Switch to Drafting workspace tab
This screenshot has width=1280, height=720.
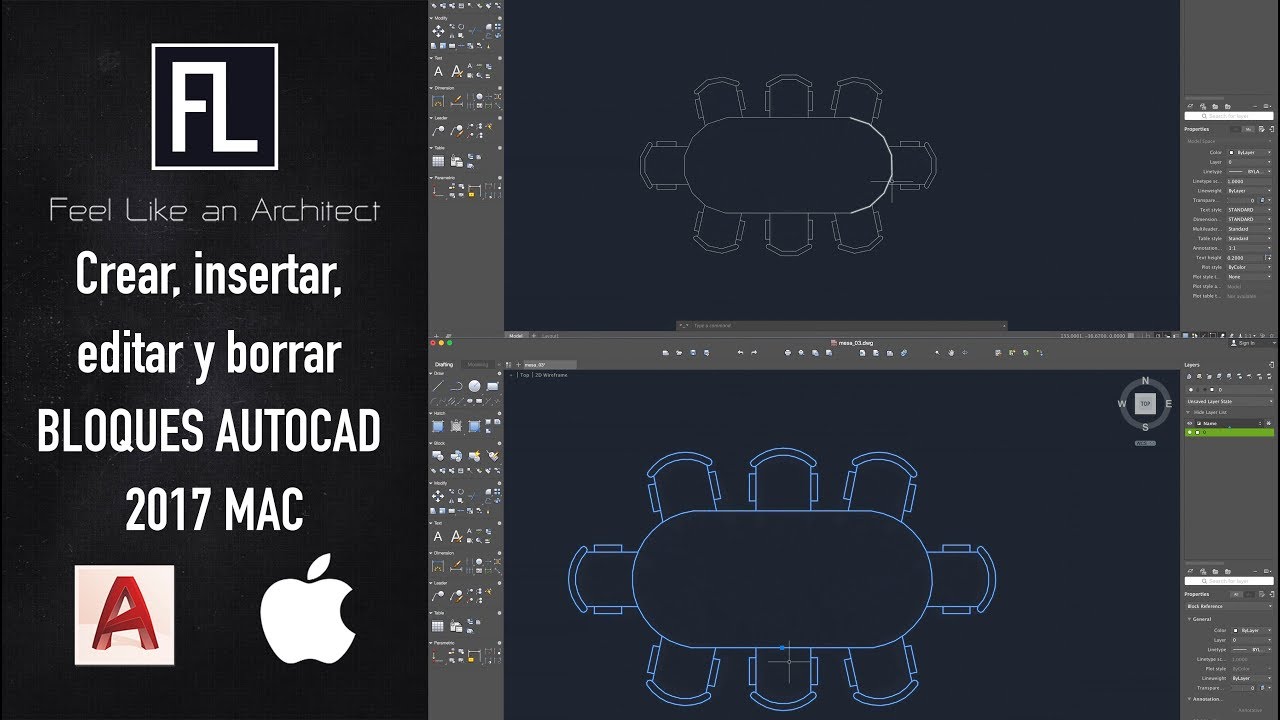click(444, 364)
